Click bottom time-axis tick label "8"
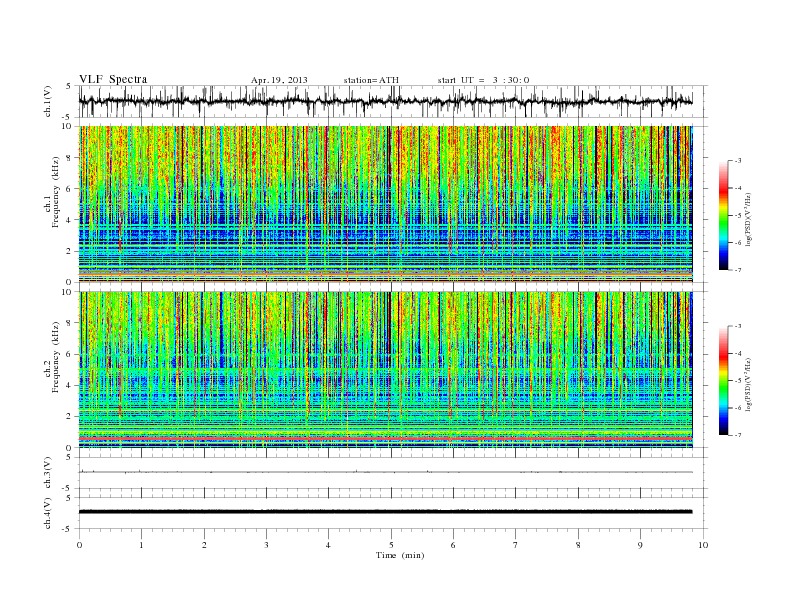Image resolution: width=792 pixels, height=612 pixels. pyautogui.click(x=578, y=545)
